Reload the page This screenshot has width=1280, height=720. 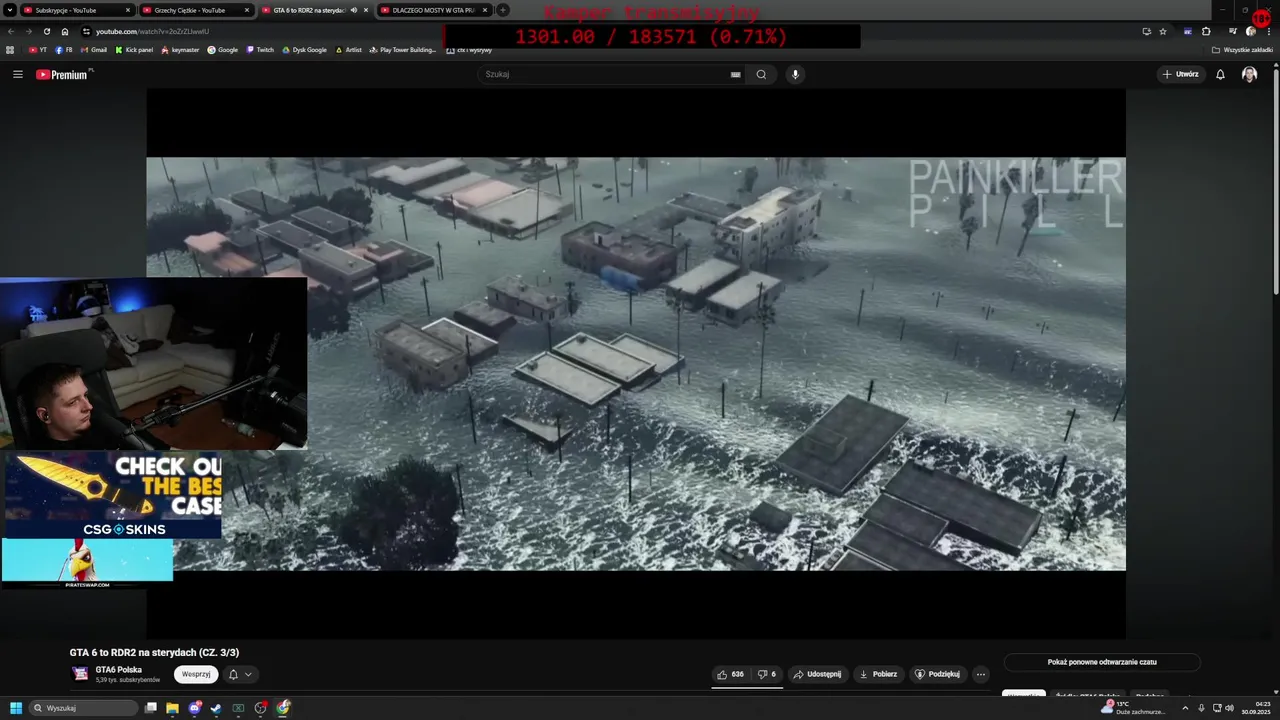(x=46, y=31)
